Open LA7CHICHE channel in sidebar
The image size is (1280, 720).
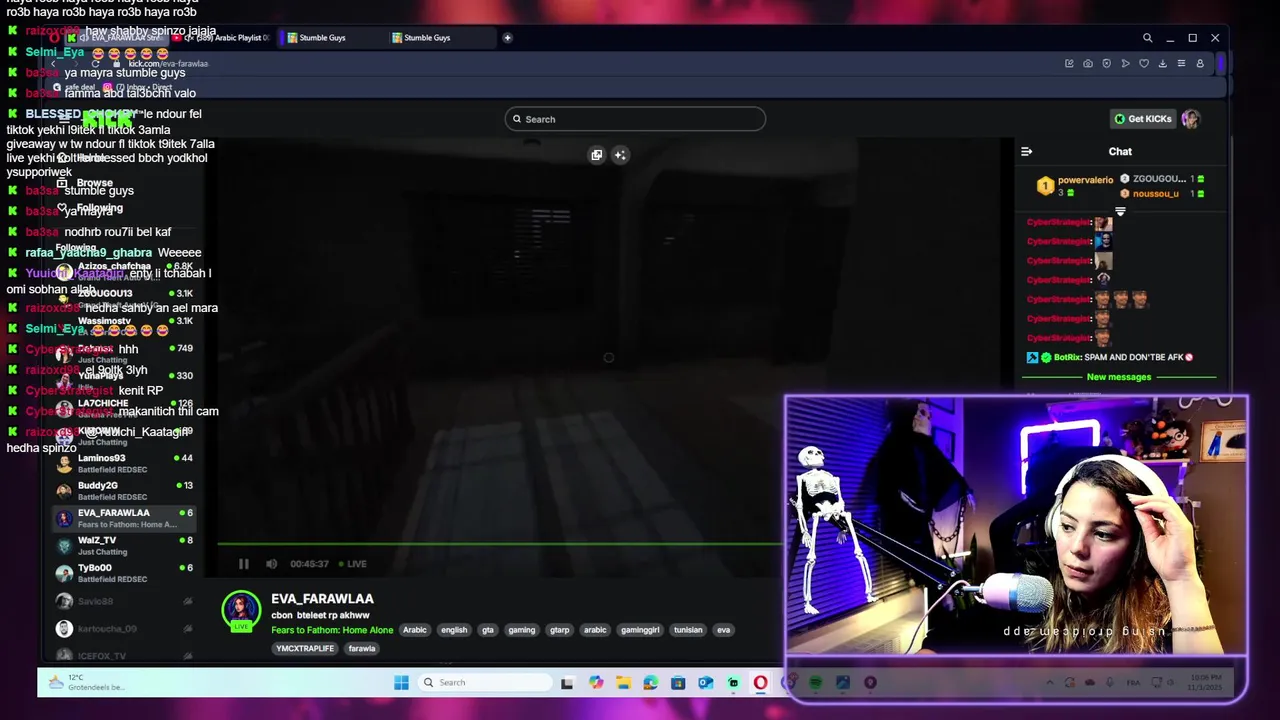pyautogui.click(x=124, y=408)
